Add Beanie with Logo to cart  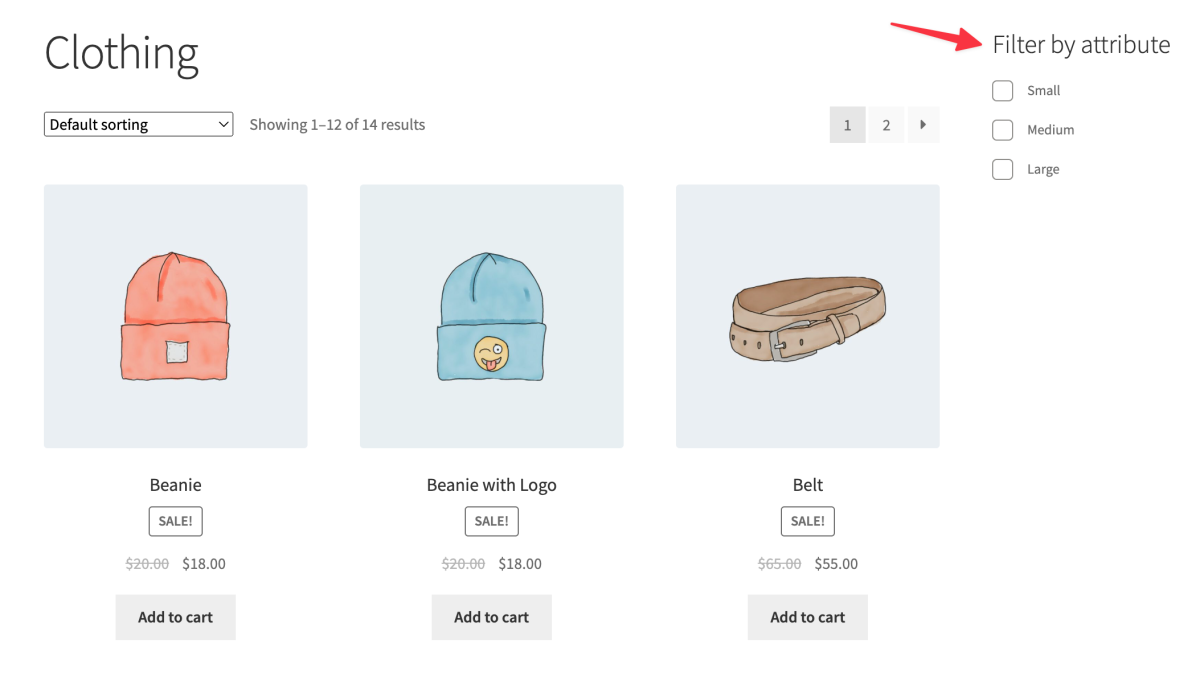491,617
